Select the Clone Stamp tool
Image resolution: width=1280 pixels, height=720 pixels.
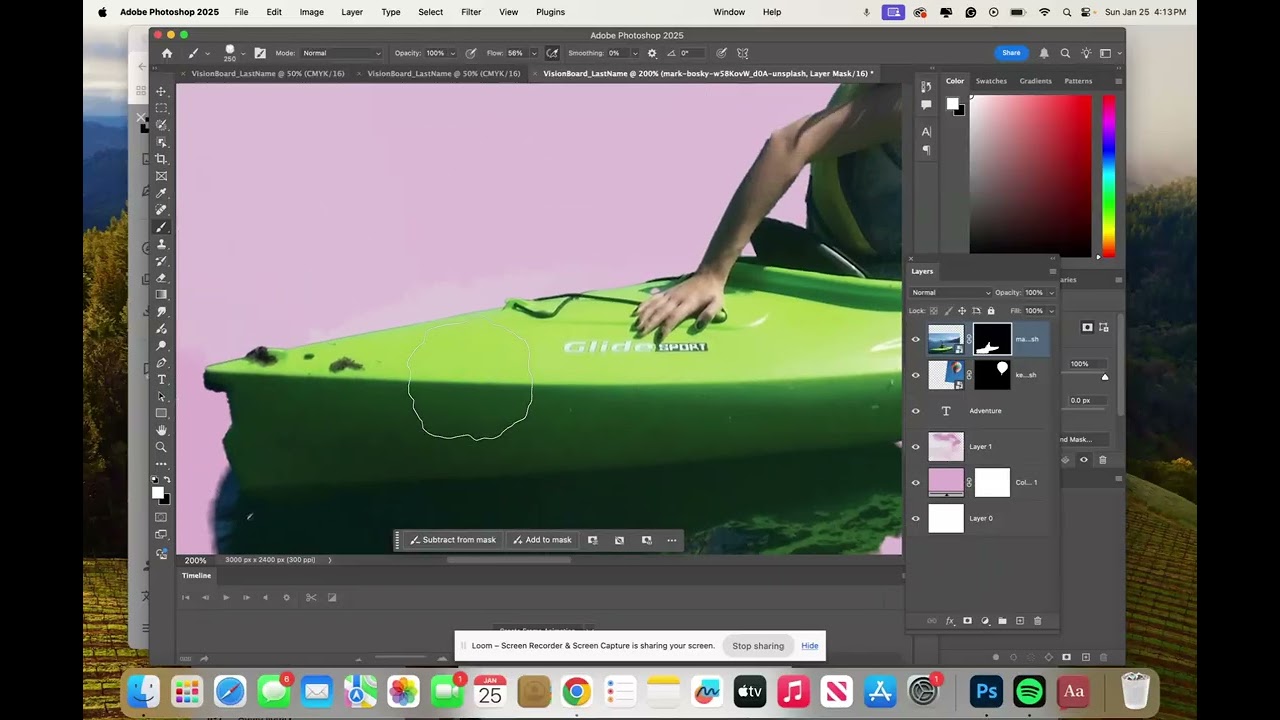point(161,244)
